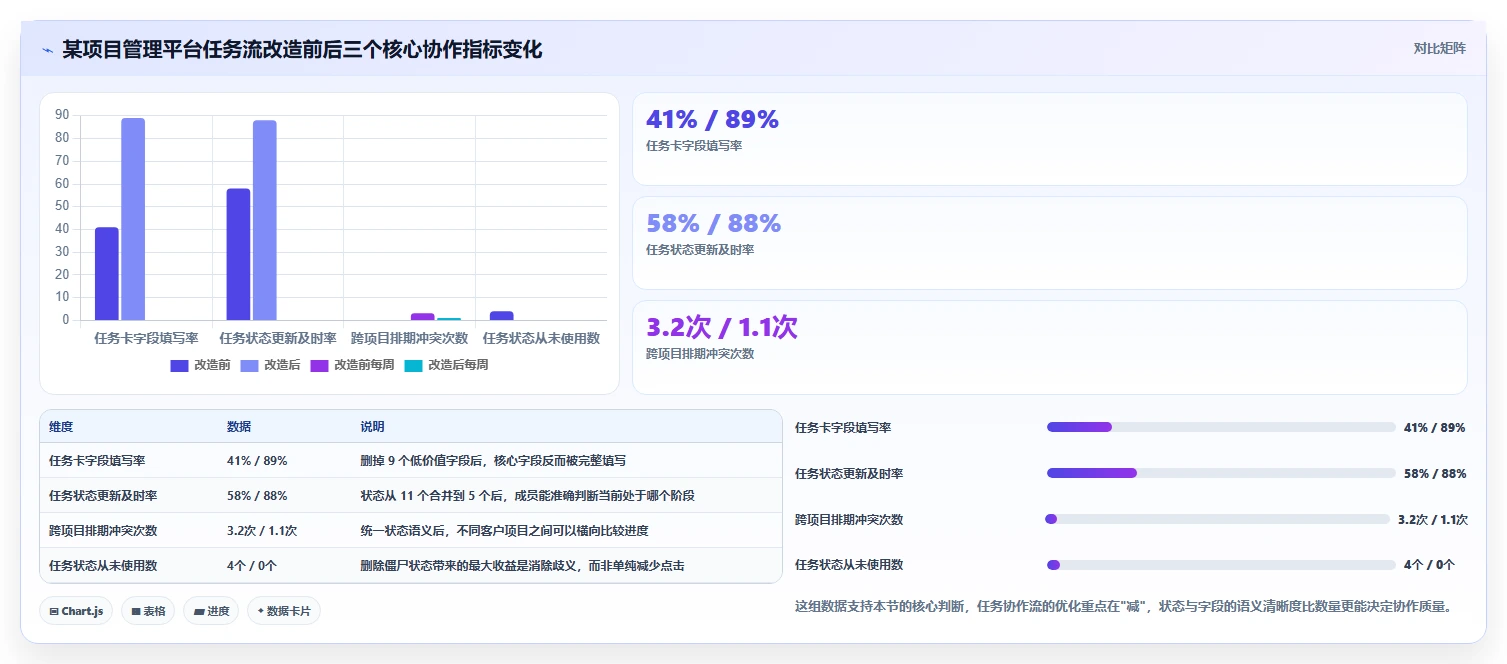Click the description about 状态从 11 个合并到 5 个
Viewport: 1507px width, 664px height.
(527, 496)
